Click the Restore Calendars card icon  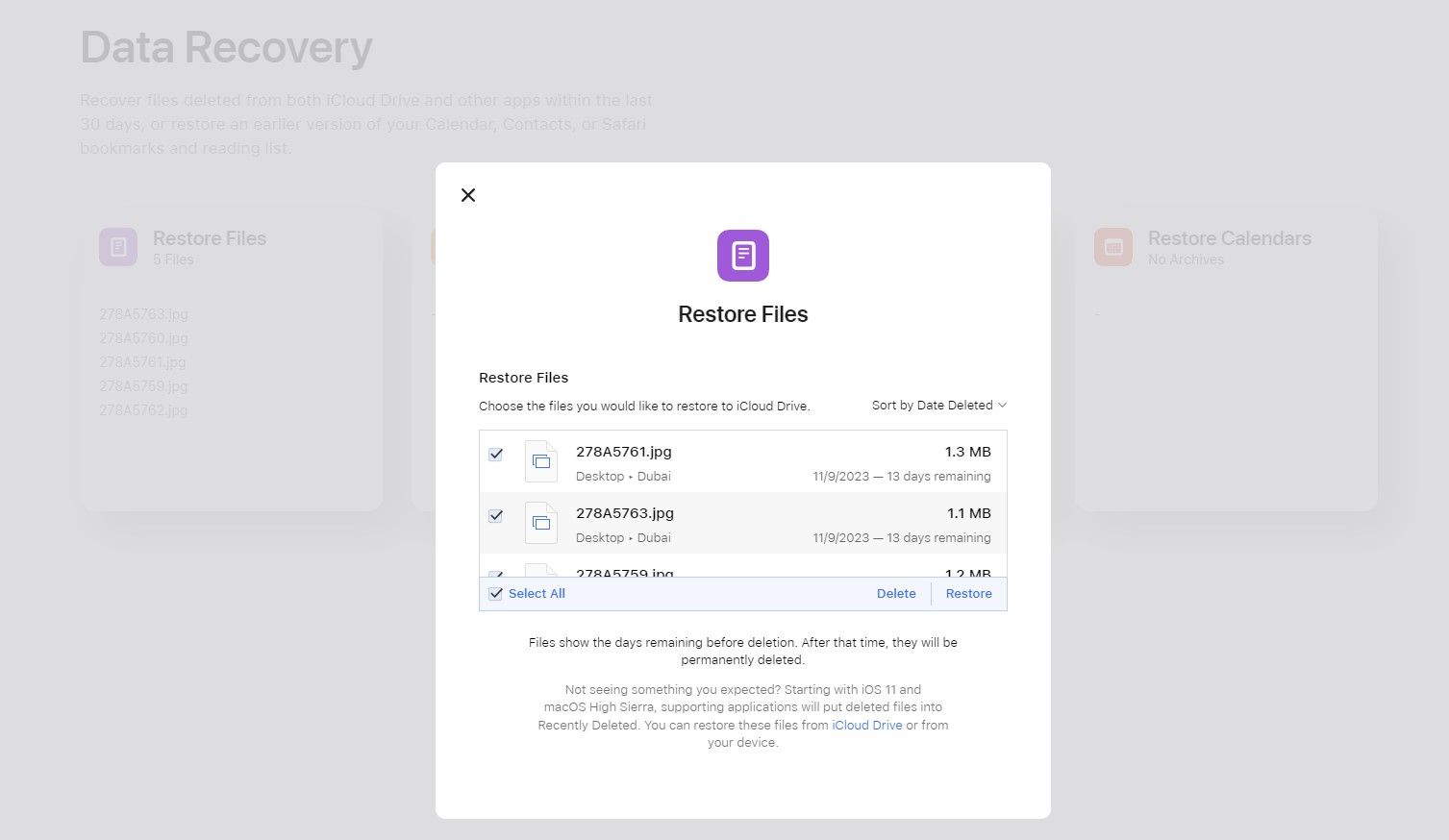[1112, 247]
